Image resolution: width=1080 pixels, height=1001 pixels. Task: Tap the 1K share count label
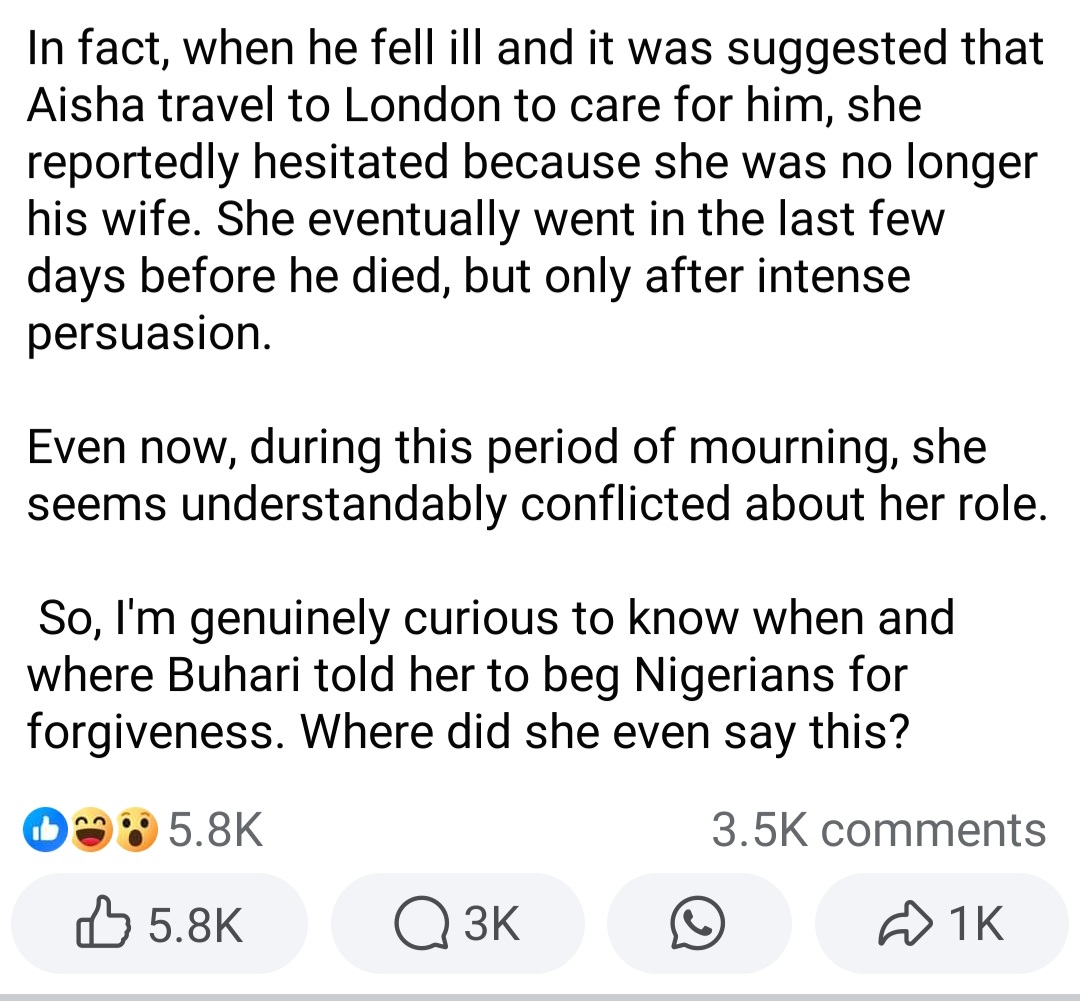click(976, 924)
